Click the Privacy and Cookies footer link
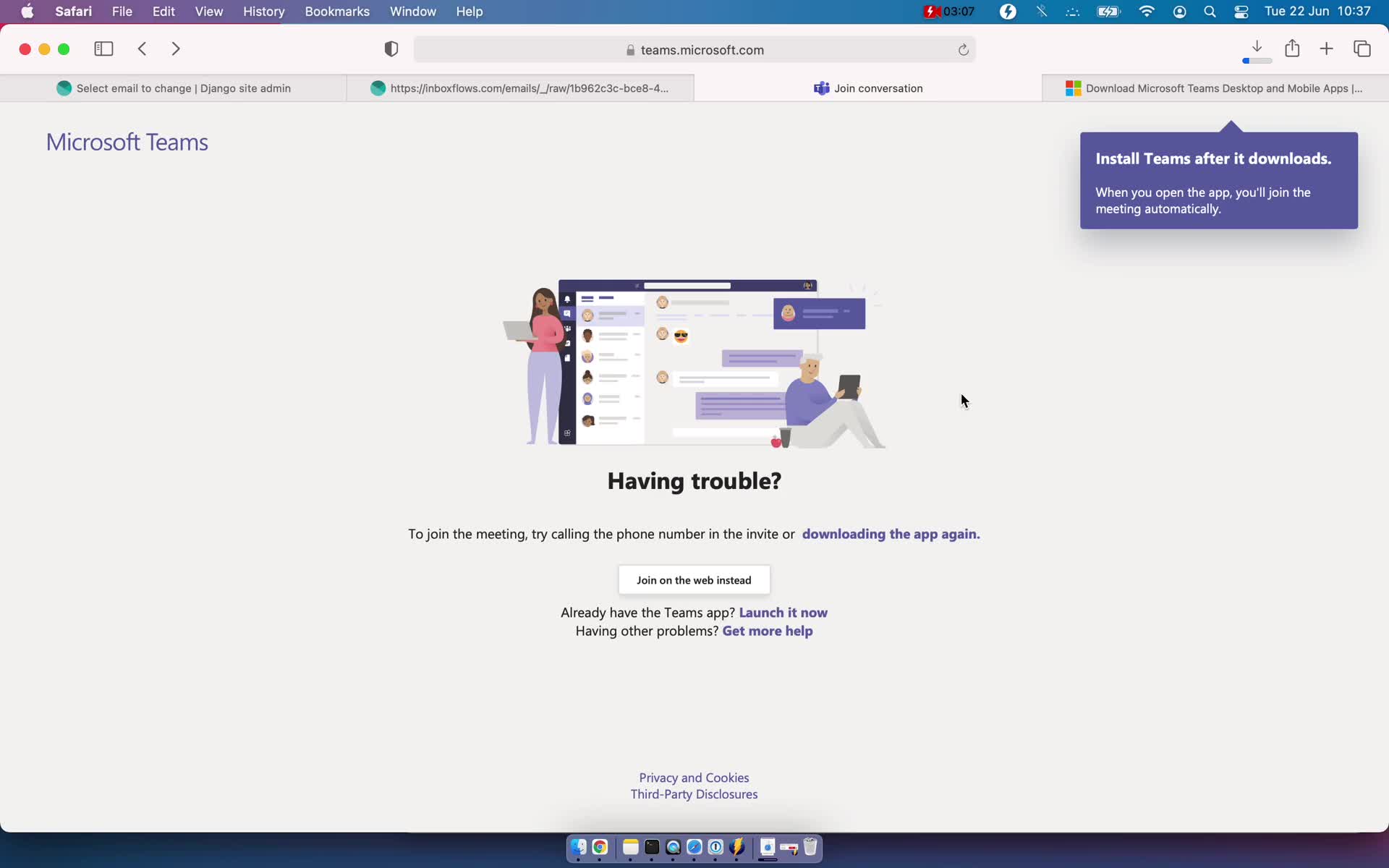 (x=694, y=777)
